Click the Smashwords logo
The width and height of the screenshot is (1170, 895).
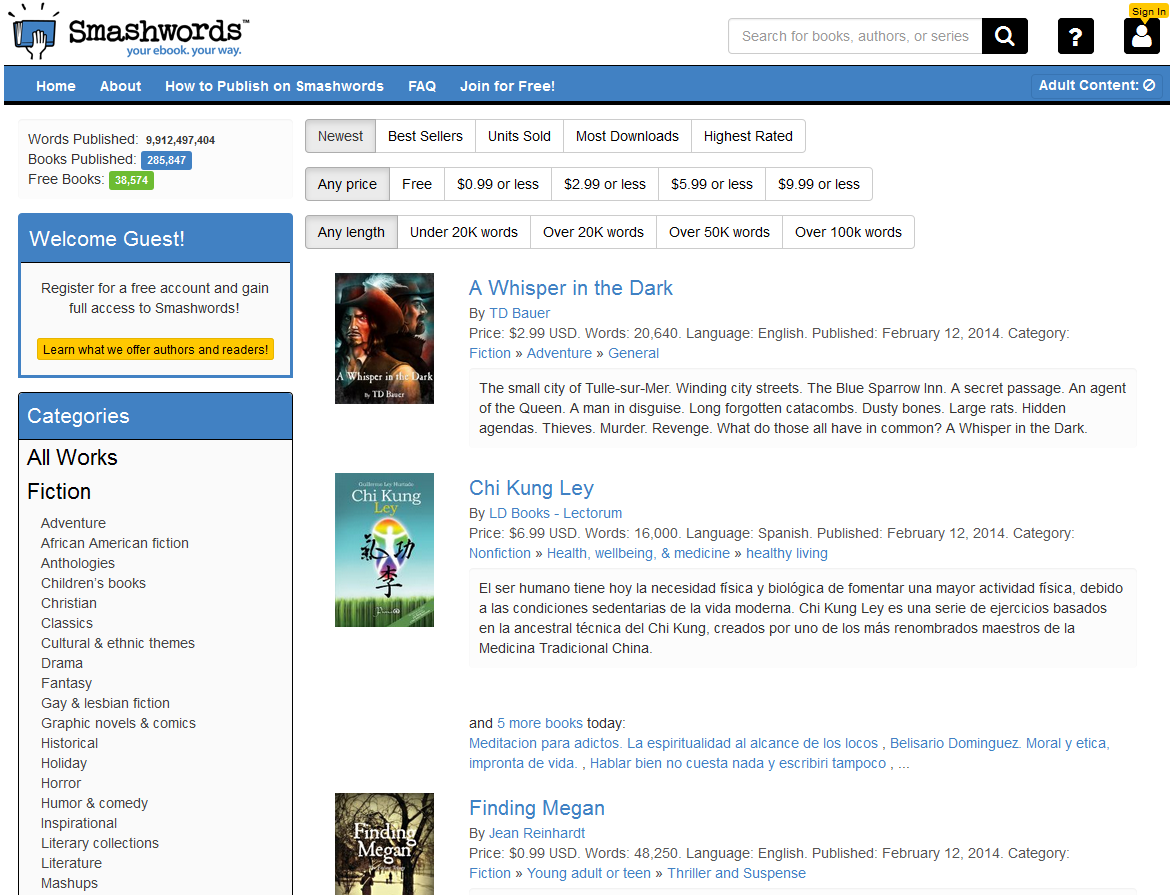[129, 31]
